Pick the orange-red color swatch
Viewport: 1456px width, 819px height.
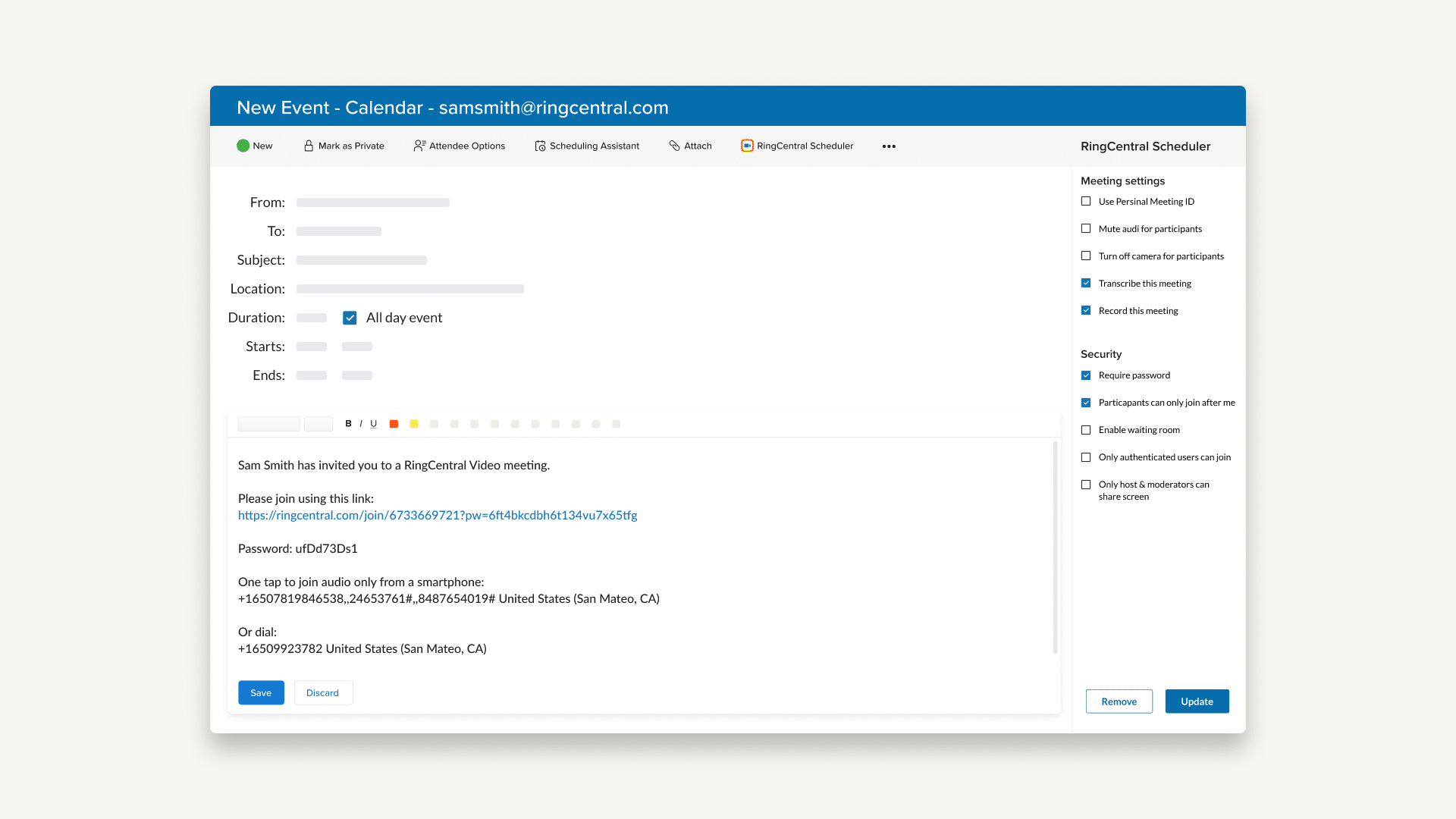394,424
